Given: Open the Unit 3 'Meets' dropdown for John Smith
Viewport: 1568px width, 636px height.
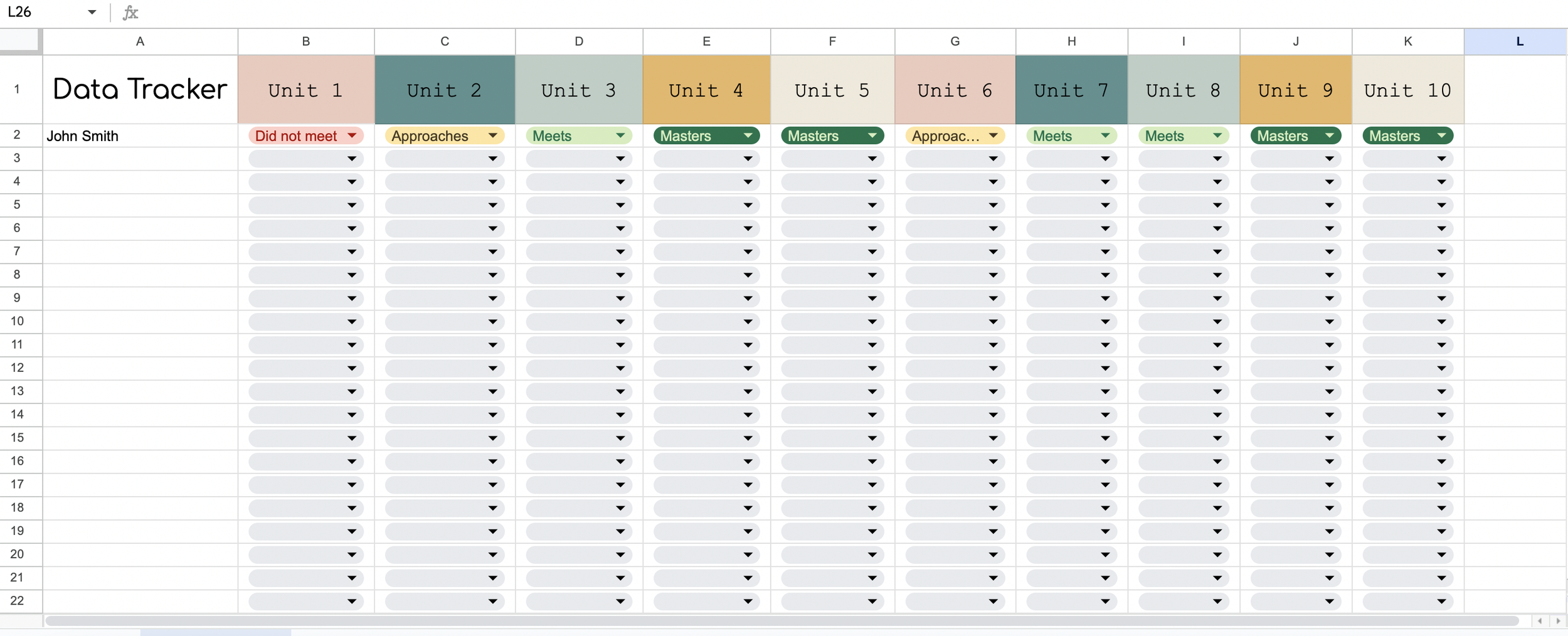Looking at the screenshot, I should (579, 136).
